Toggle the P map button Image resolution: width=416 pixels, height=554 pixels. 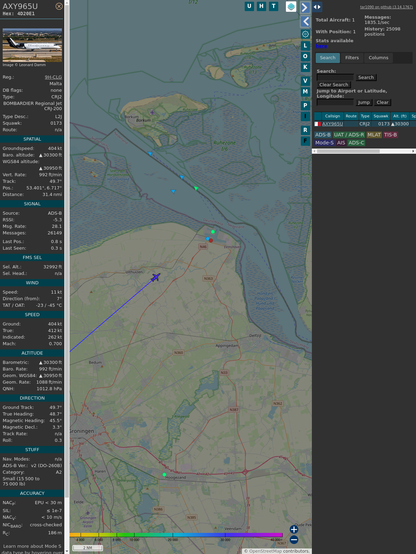coord(305,105)
